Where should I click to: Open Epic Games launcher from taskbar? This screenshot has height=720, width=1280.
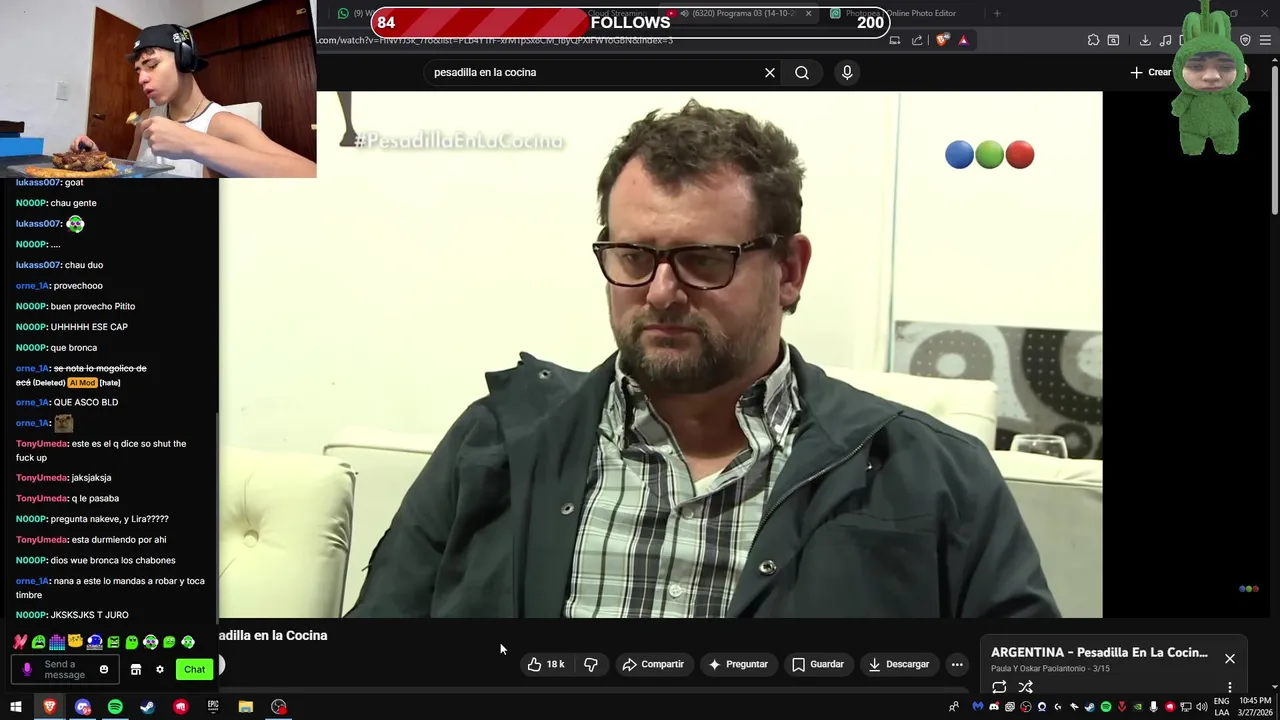[213, 707]
